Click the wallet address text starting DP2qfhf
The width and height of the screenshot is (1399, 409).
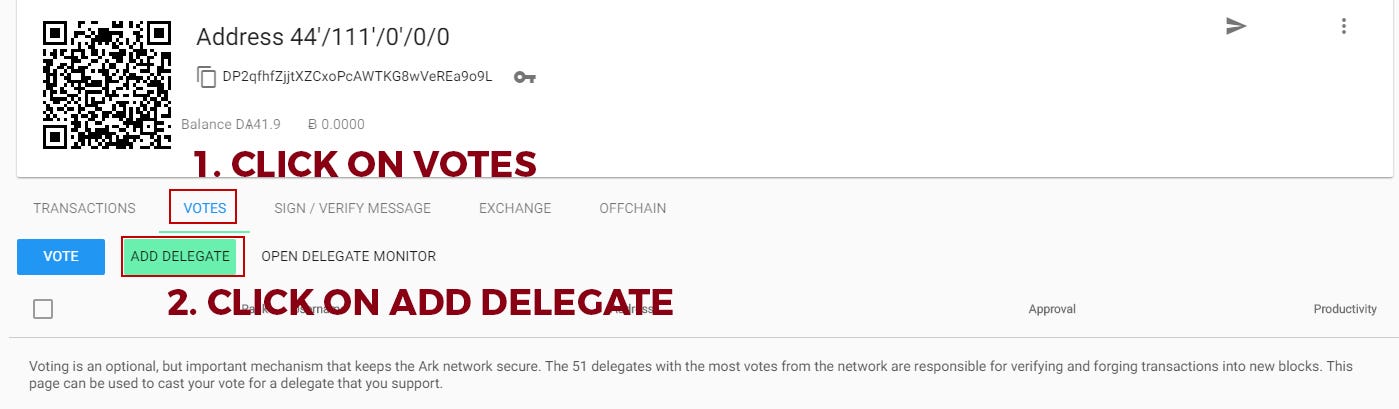tap(357, 77)
